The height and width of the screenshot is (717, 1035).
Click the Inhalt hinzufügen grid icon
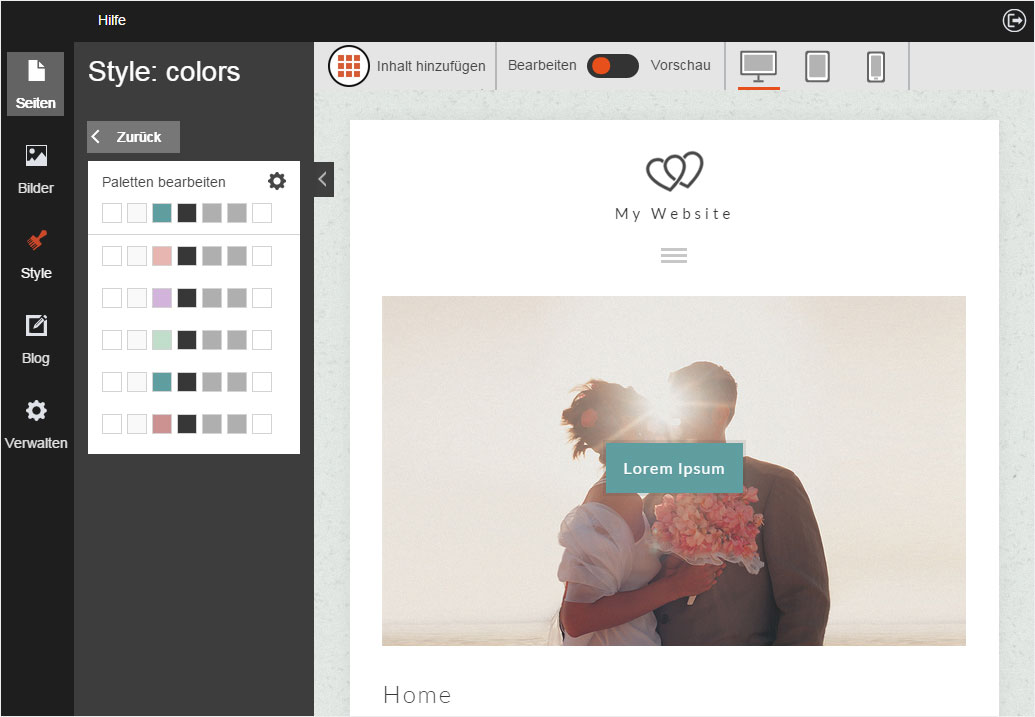tap(349, 66)
